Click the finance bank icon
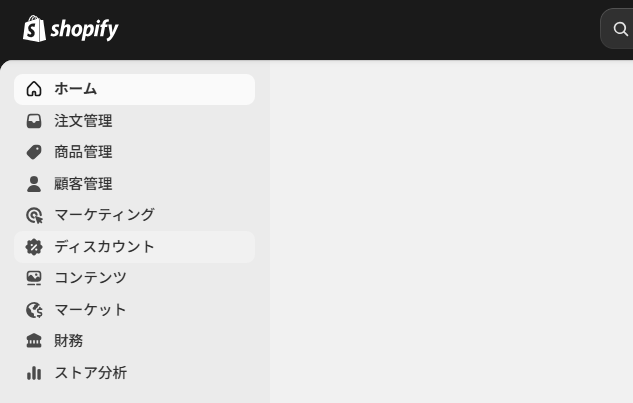 34,341
